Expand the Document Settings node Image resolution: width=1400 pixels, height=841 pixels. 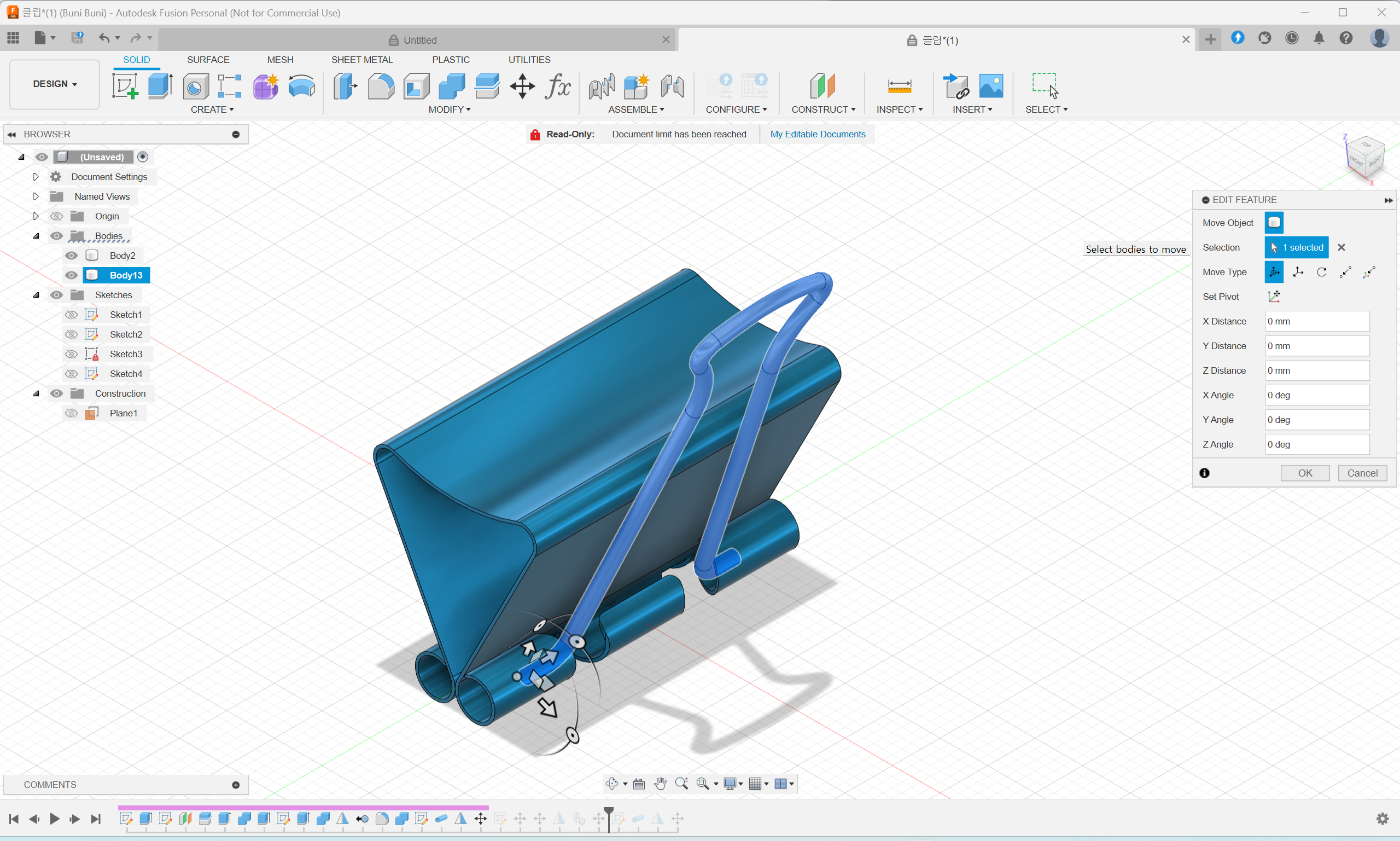[x=36, y=177]
